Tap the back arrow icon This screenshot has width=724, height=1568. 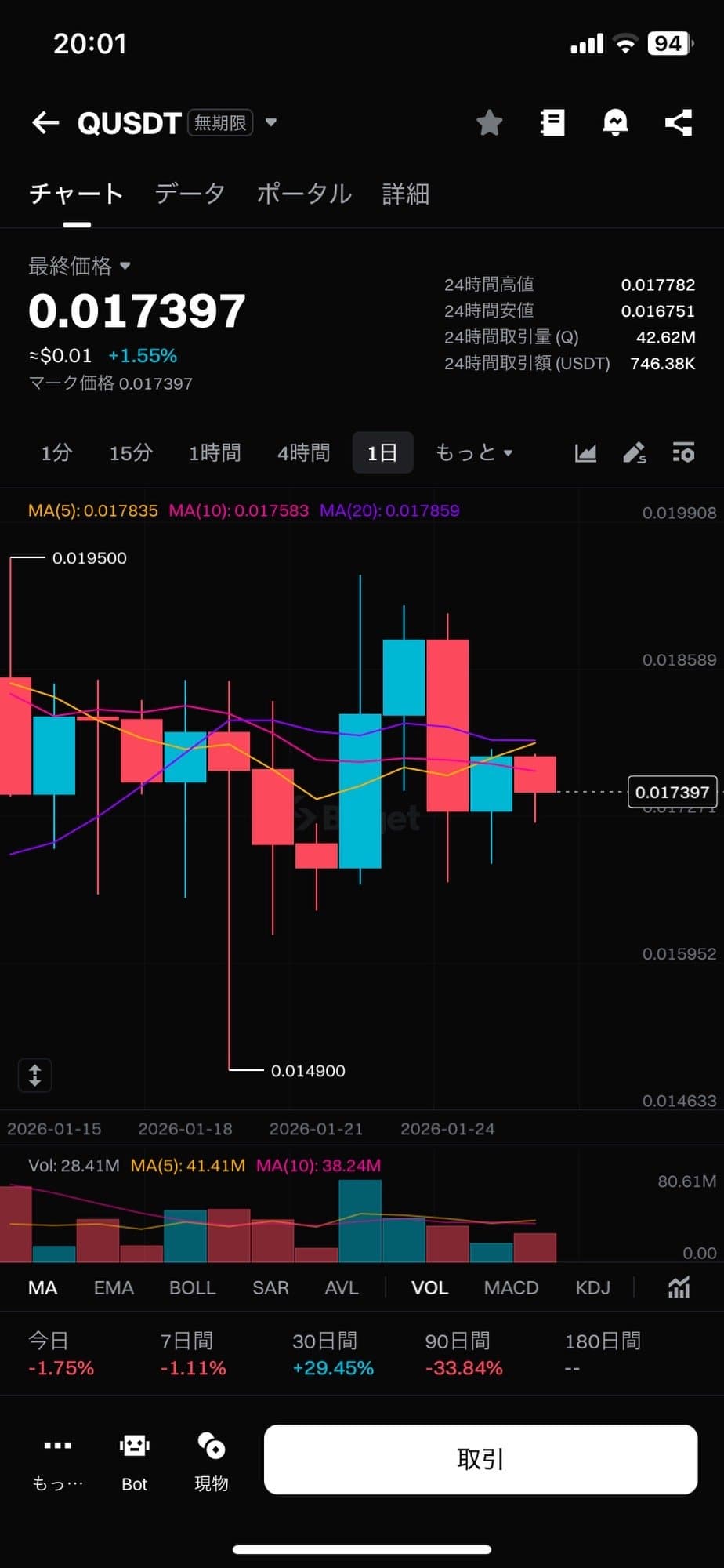45,122
